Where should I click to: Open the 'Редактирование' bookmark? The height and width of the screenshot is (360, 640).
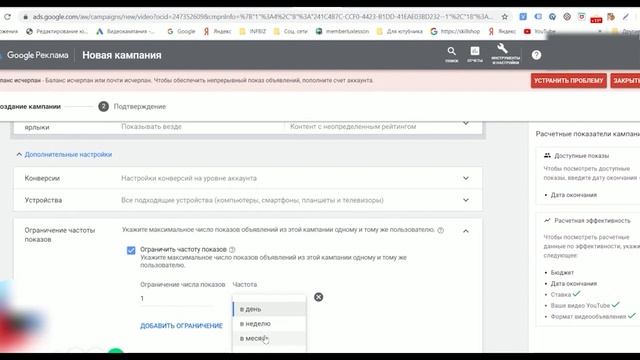coord(57,31)
